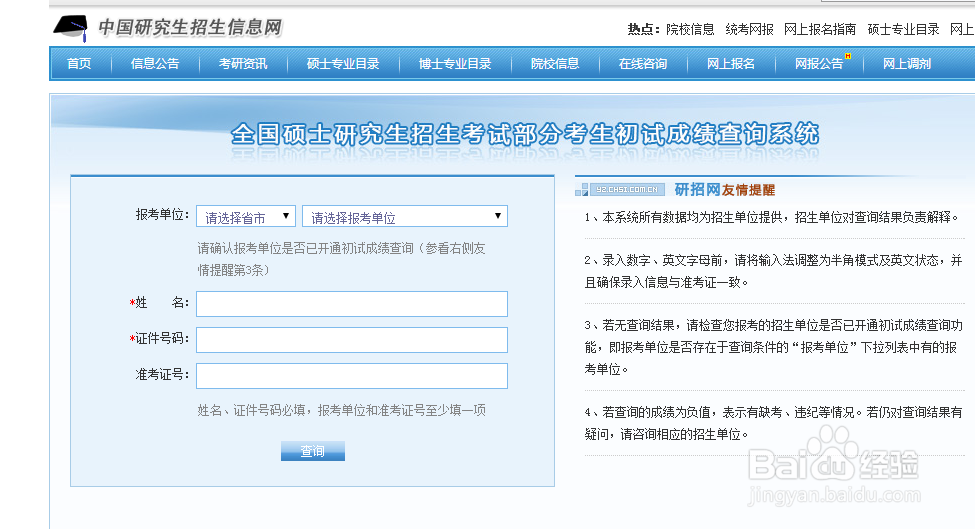Click reminder text starting 3、若无查询结果

pyautogui.click(x=774, y=347)
